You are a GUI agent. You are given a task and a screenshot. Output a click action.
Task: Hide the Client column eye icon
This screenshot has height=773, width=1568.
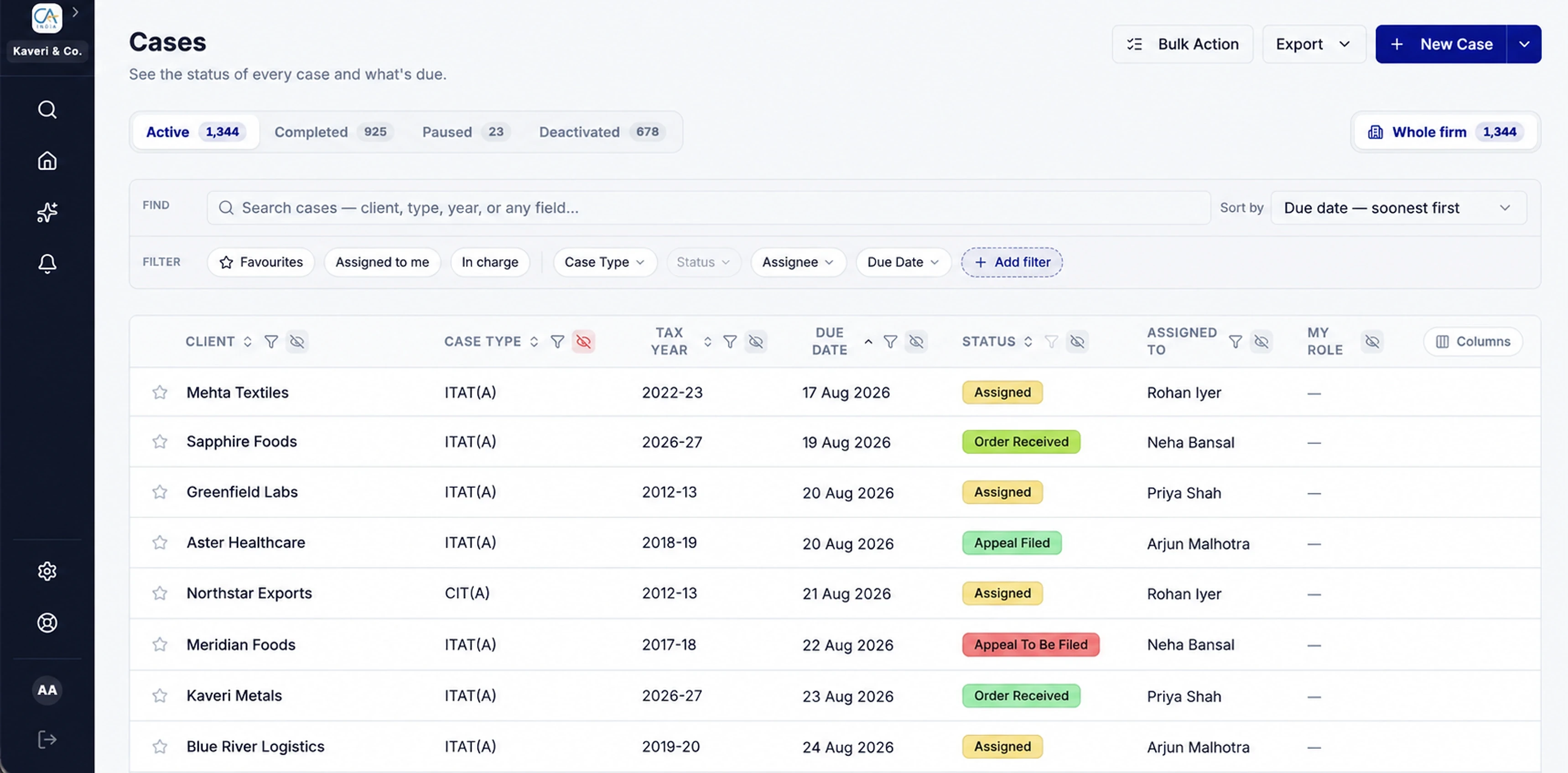pos(297,342)
